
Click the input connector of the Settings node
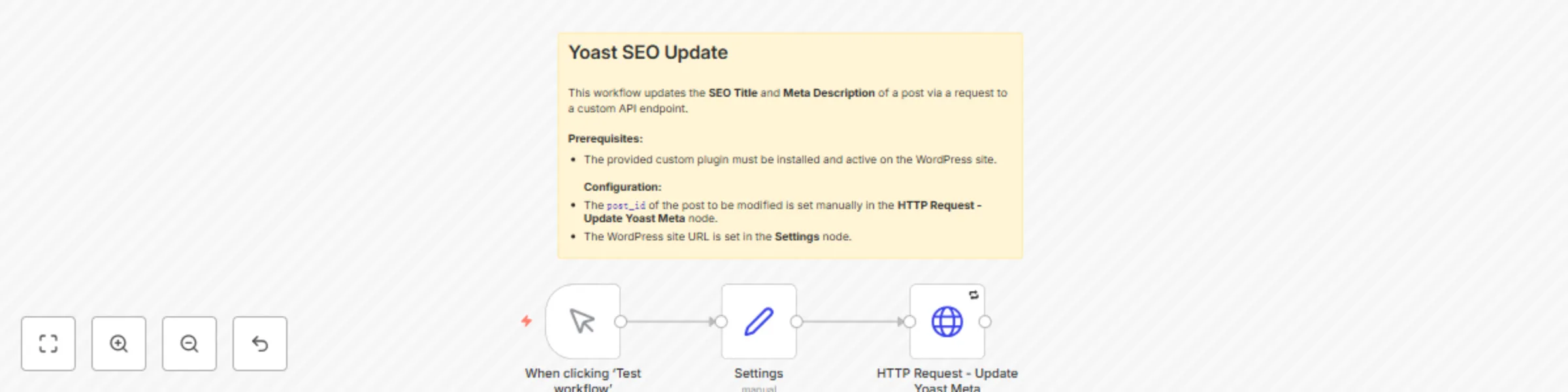[721, 321]
